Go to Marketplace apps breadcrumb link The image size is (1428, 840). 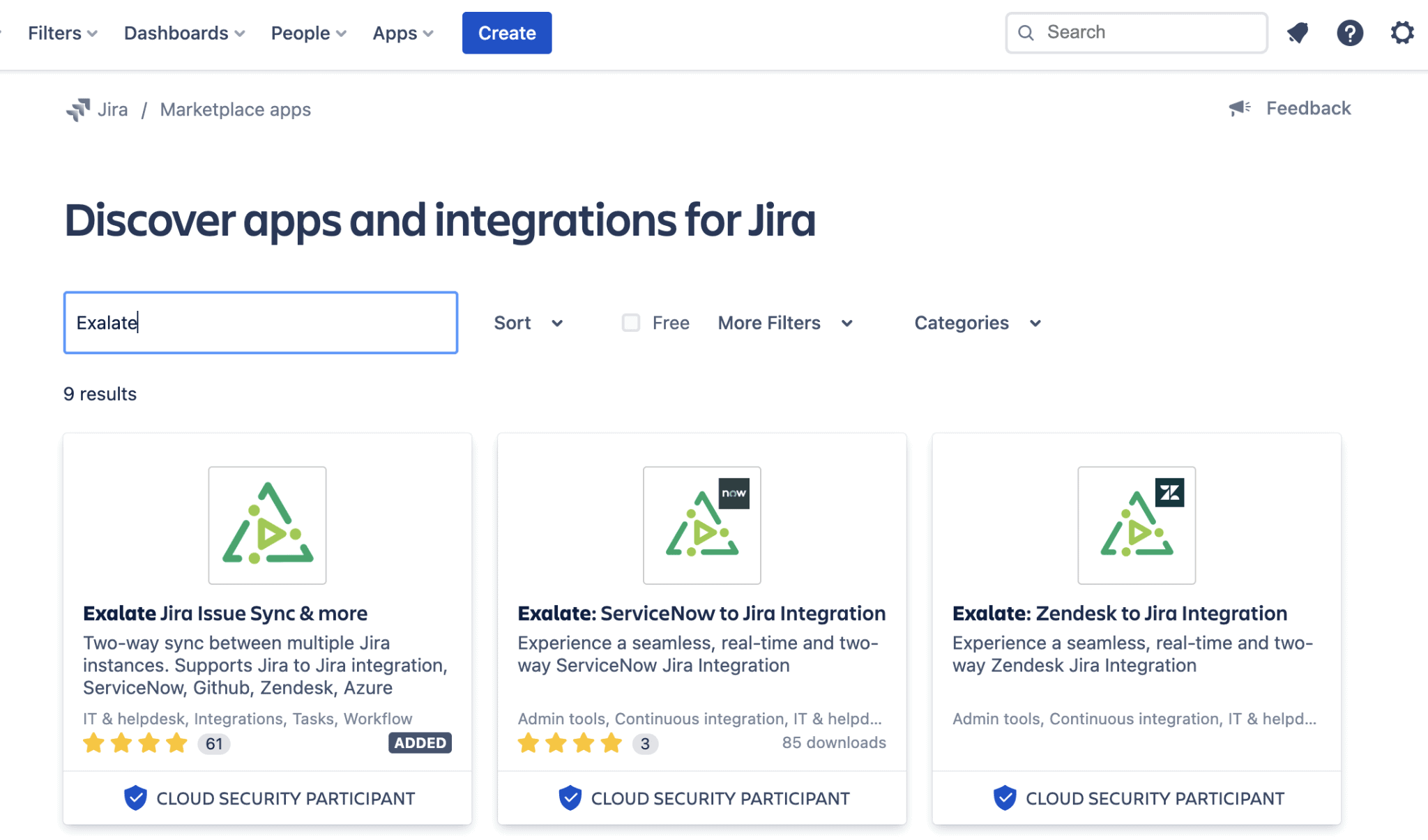coord(236,109)
